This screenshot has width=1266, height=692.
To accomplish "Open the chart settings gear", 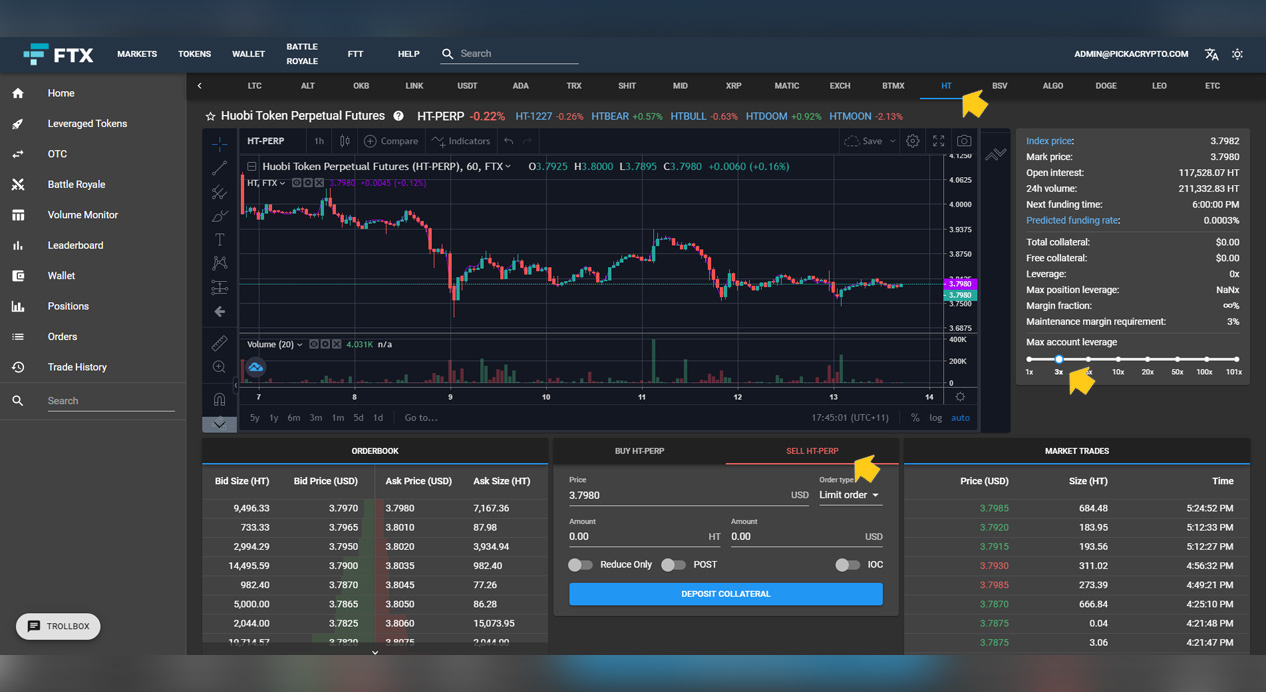I will click(x=912, y=141).
